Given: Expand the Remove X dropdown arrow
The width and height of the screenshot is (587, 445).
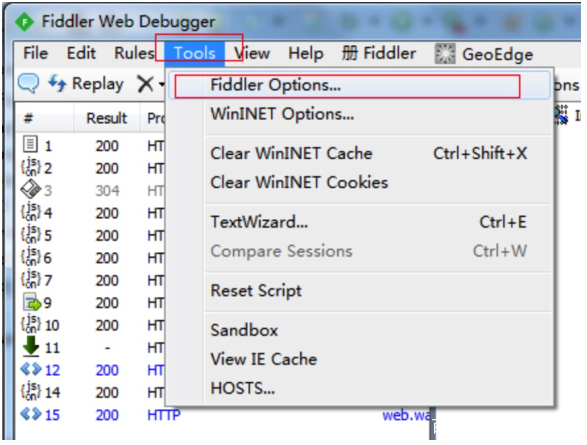Looking at the screenshot, I should tap(161, 84).
